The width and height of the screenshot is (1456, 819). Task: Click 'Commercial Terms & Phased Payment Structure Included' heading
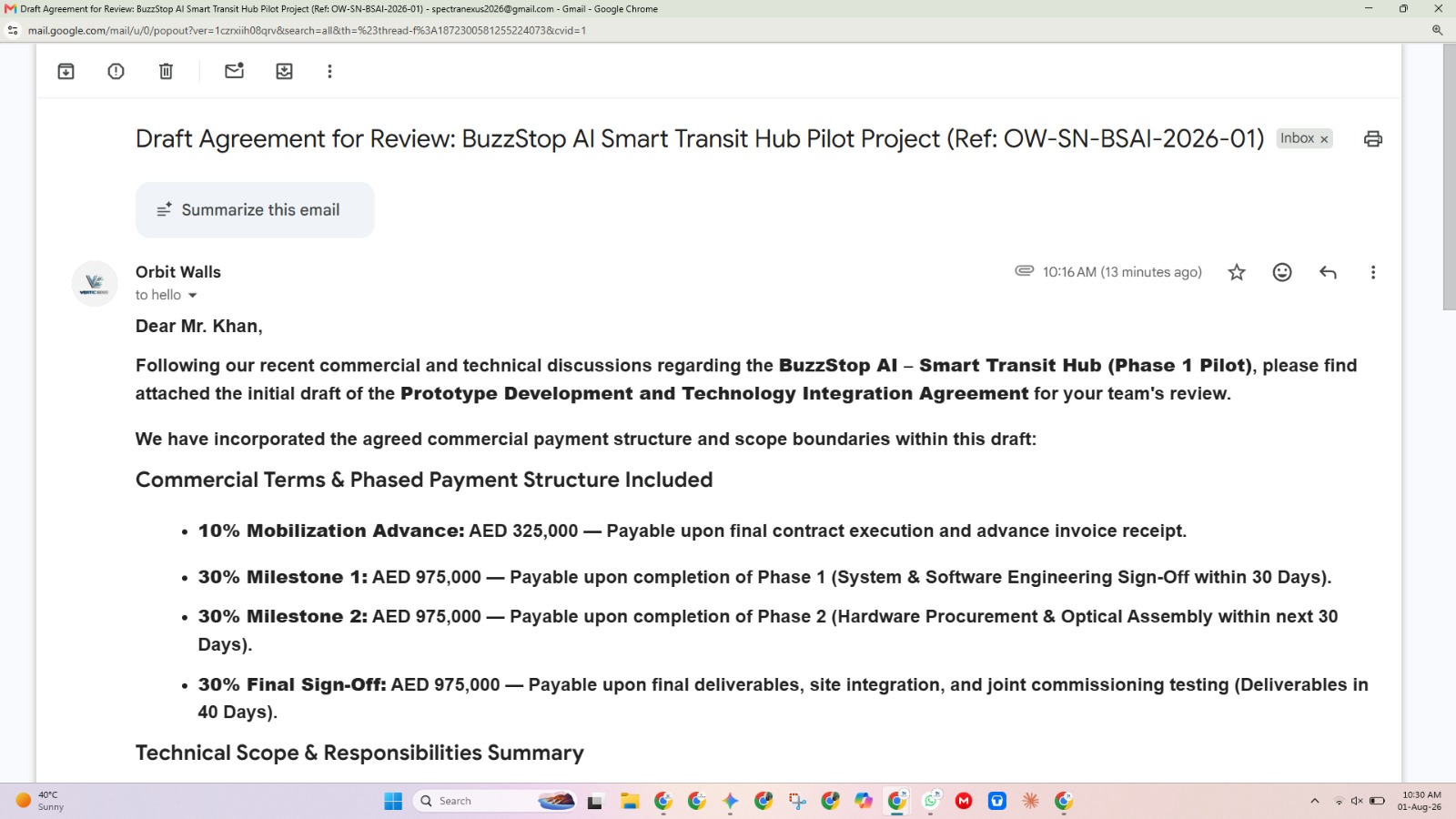pyautogui.click(x=424, y=480)
